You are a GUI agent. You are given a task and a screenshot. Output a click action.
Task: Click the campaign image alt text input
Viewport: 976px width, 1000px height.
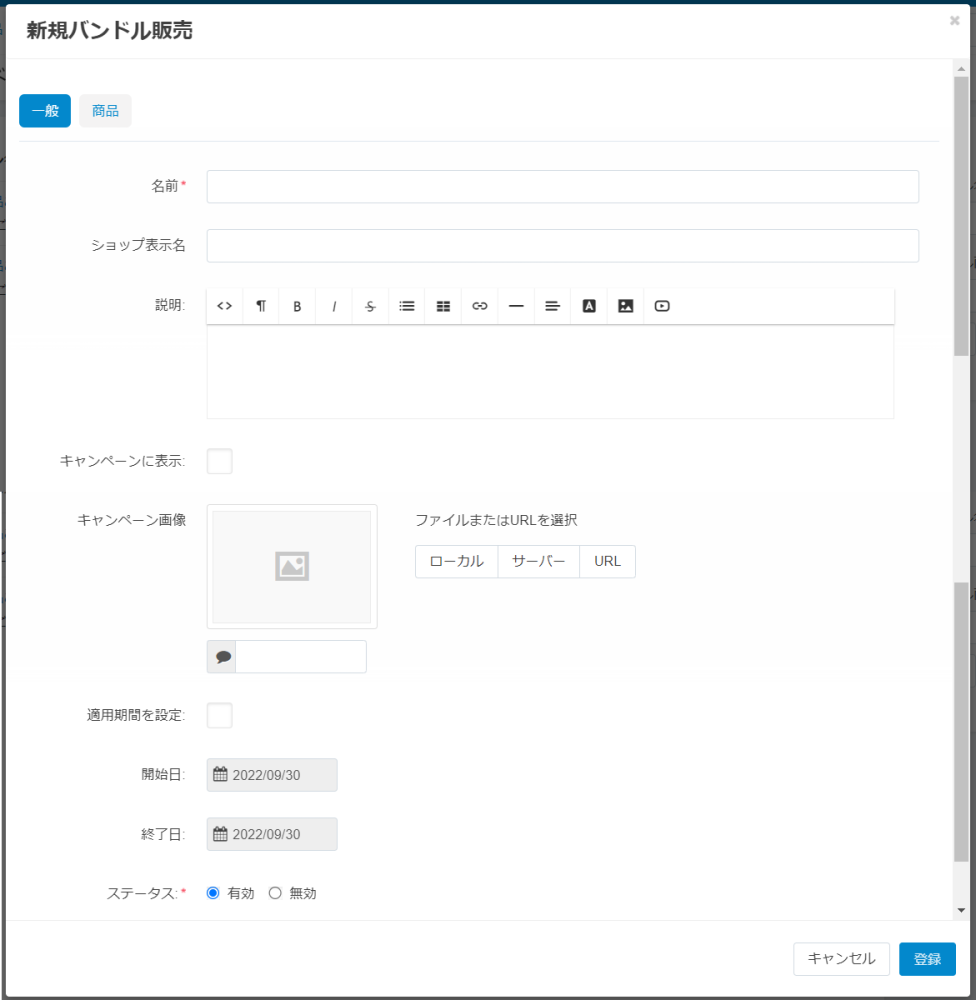point(301,657)
